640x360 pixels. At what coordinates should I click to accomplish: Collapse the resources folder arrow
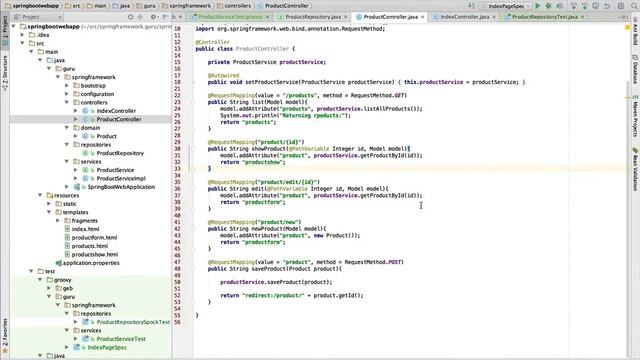coord(40,196)
